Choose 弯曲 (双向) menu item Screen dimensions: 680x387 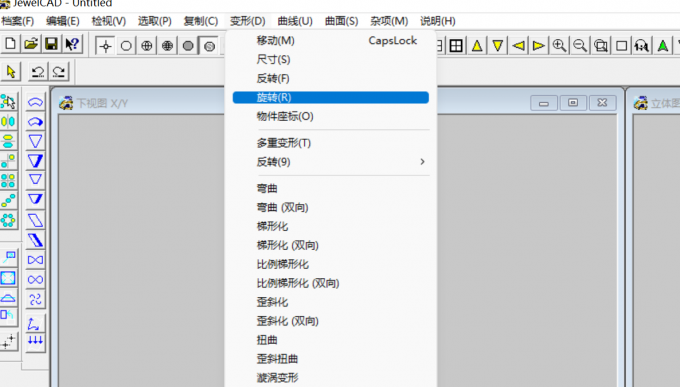[331, 207]
